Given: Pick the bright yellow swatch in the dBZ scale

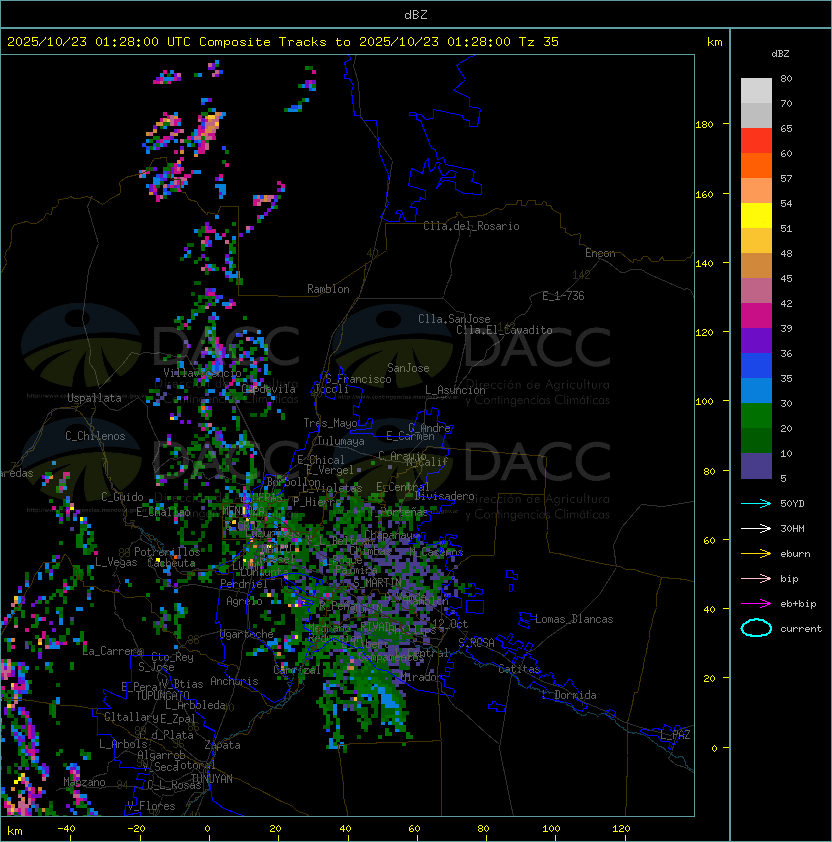Looking at the screenshot, I should [756, 216].
